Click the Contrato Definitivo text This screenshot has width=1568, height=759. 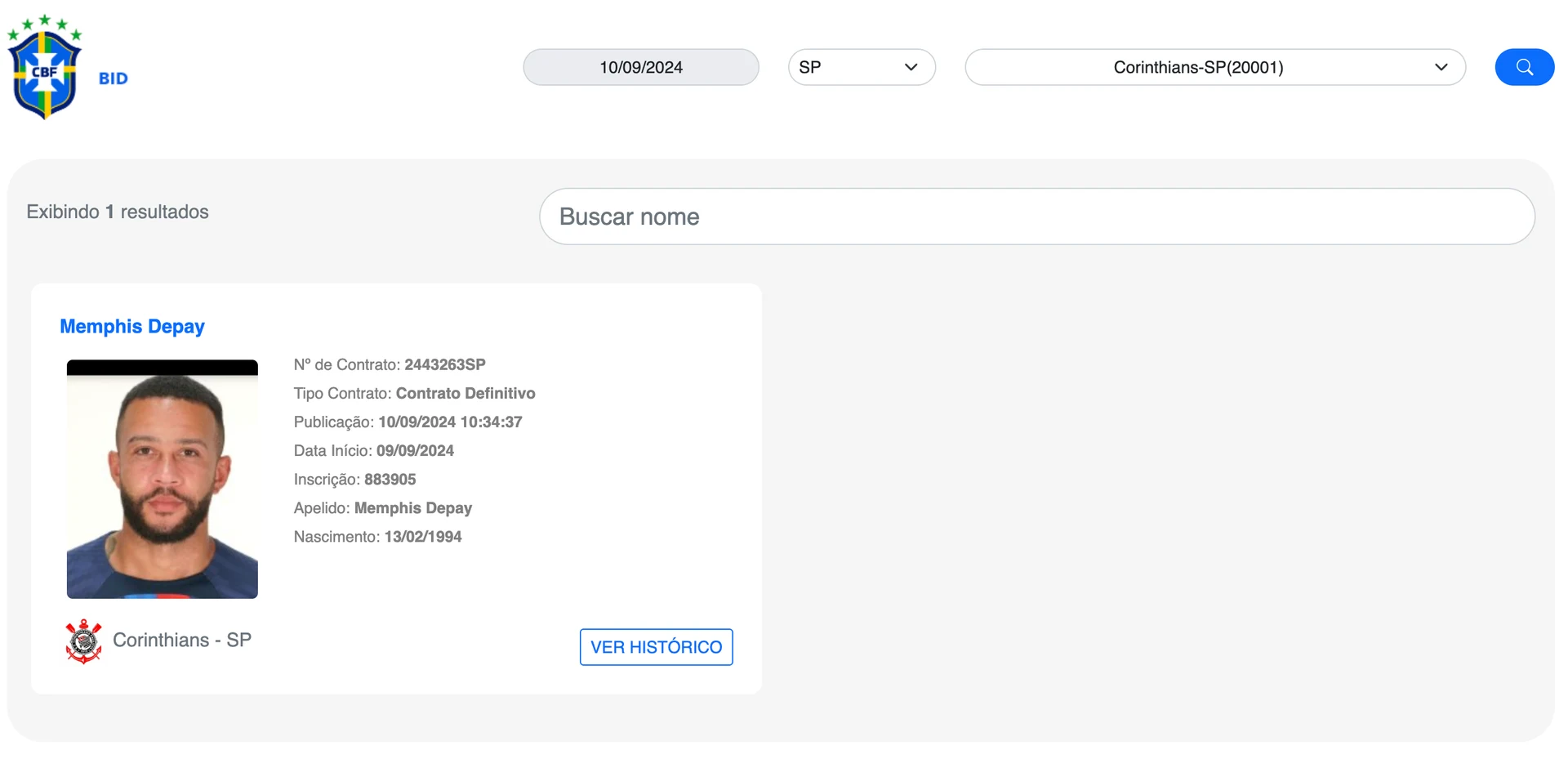pos(465,393)
